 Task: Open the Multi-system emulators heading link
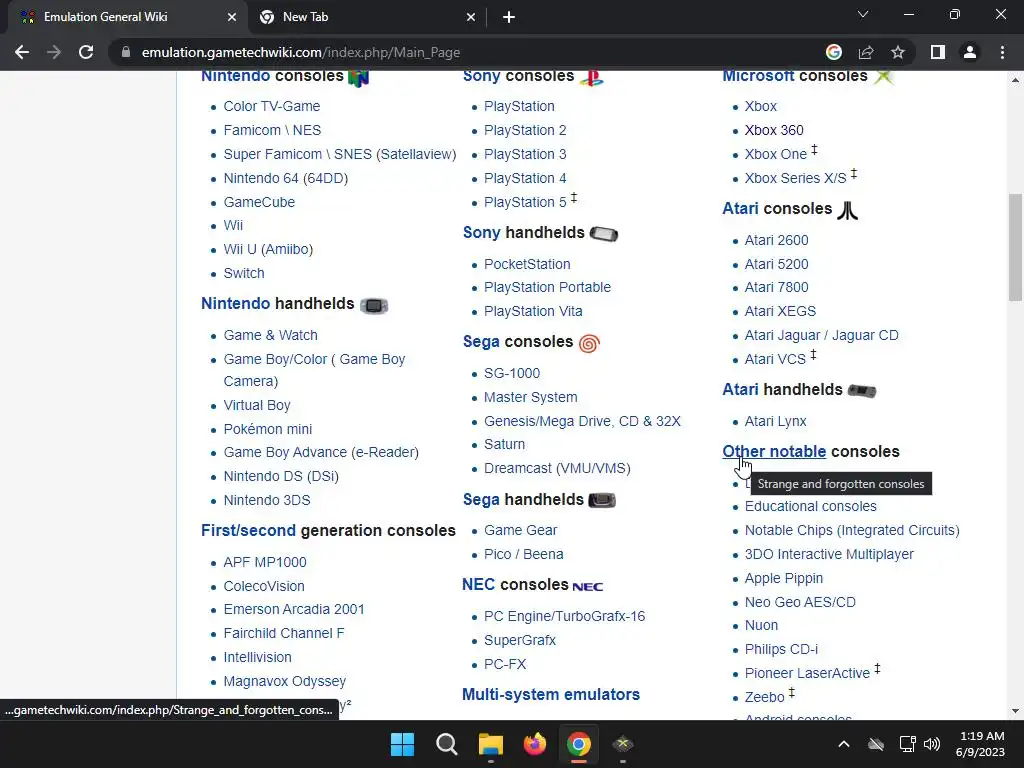551,694
